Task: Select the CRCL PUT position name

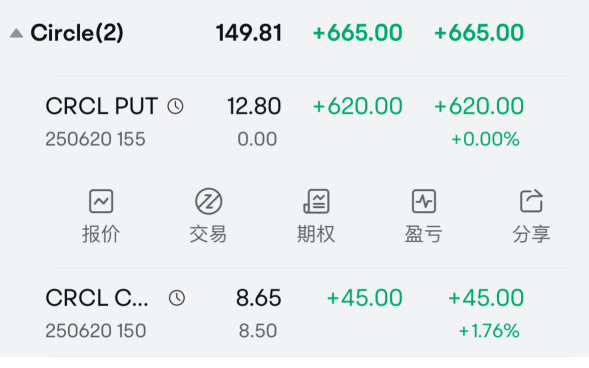Action: [x=101, y=106]
